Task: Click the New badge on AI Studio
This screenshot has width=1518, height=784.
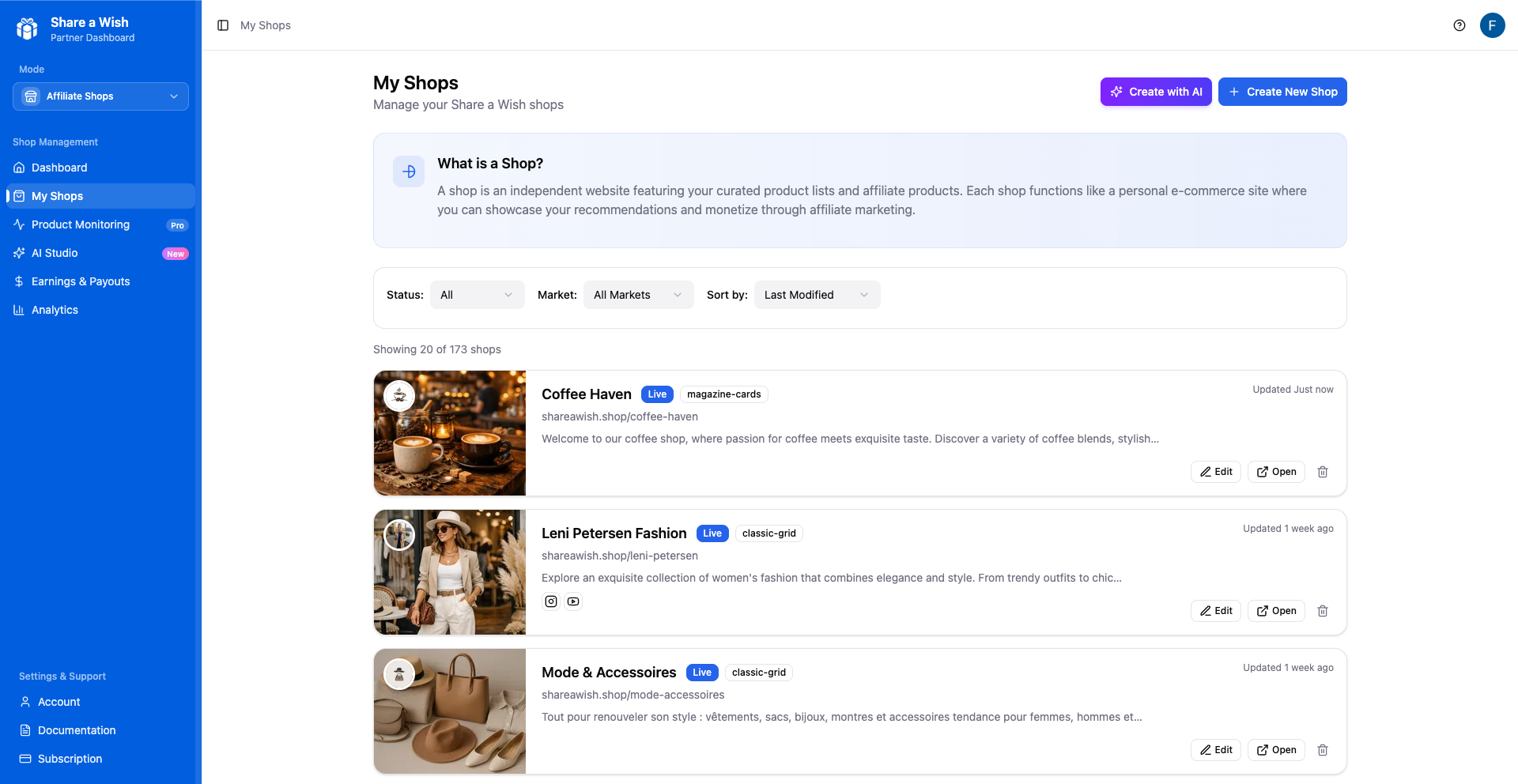Action: 176,254
